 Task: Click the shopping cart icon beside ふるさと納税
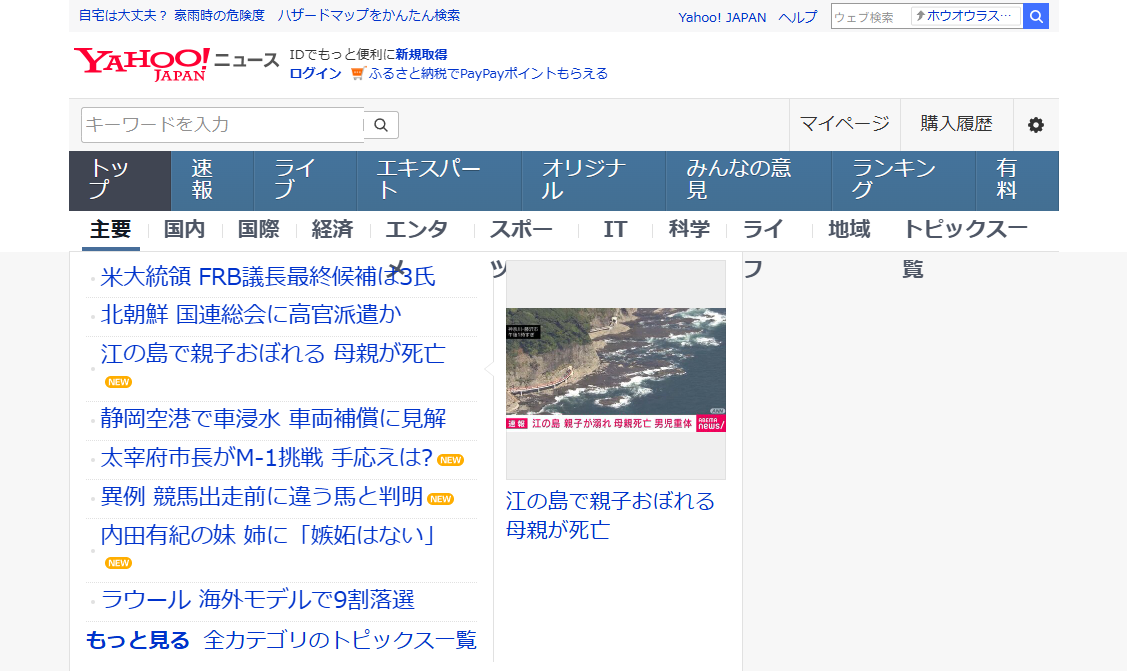(356, 73)
